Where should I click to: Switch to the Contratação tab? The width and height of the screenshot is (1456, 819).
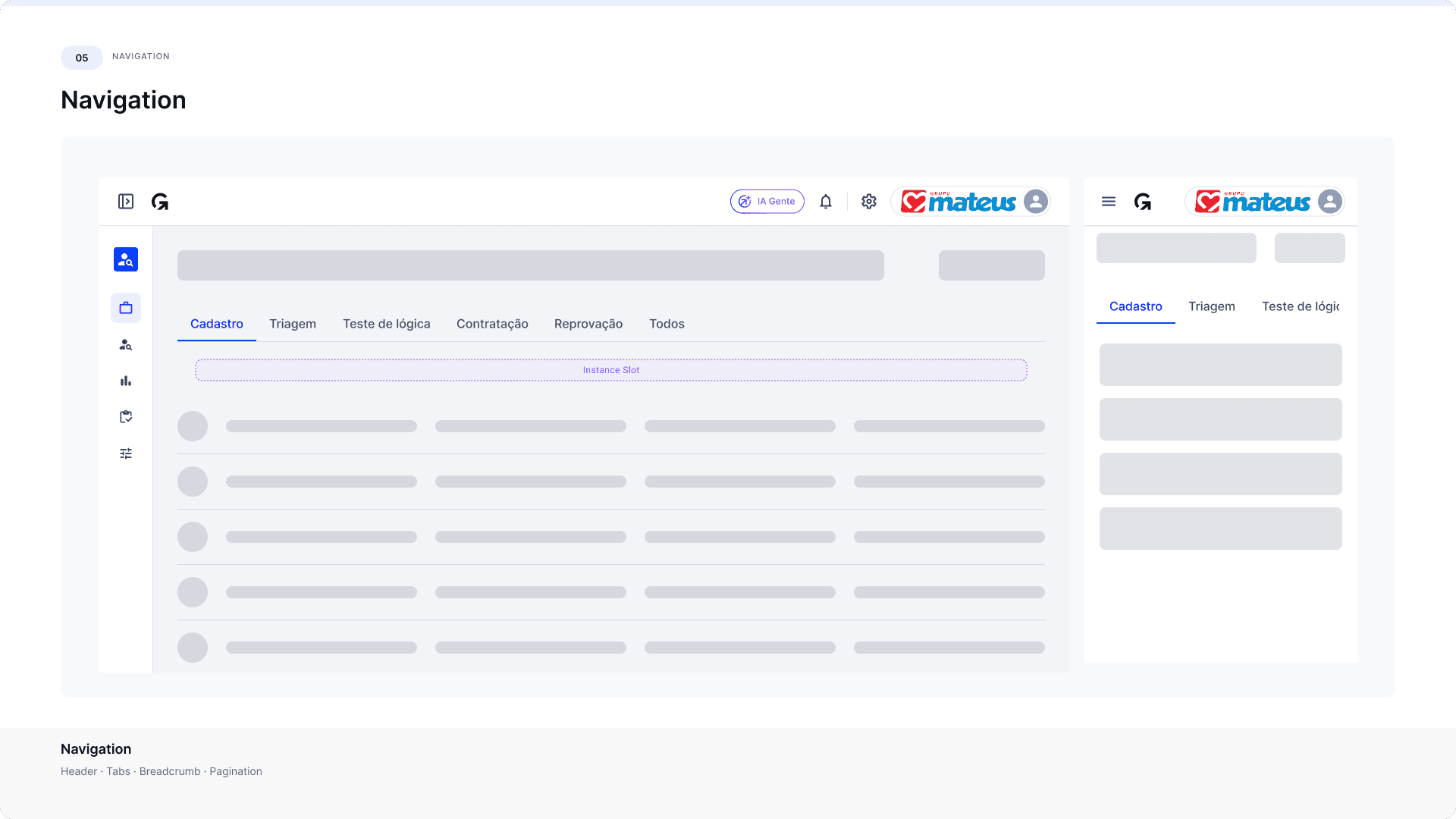click(492, 324)
